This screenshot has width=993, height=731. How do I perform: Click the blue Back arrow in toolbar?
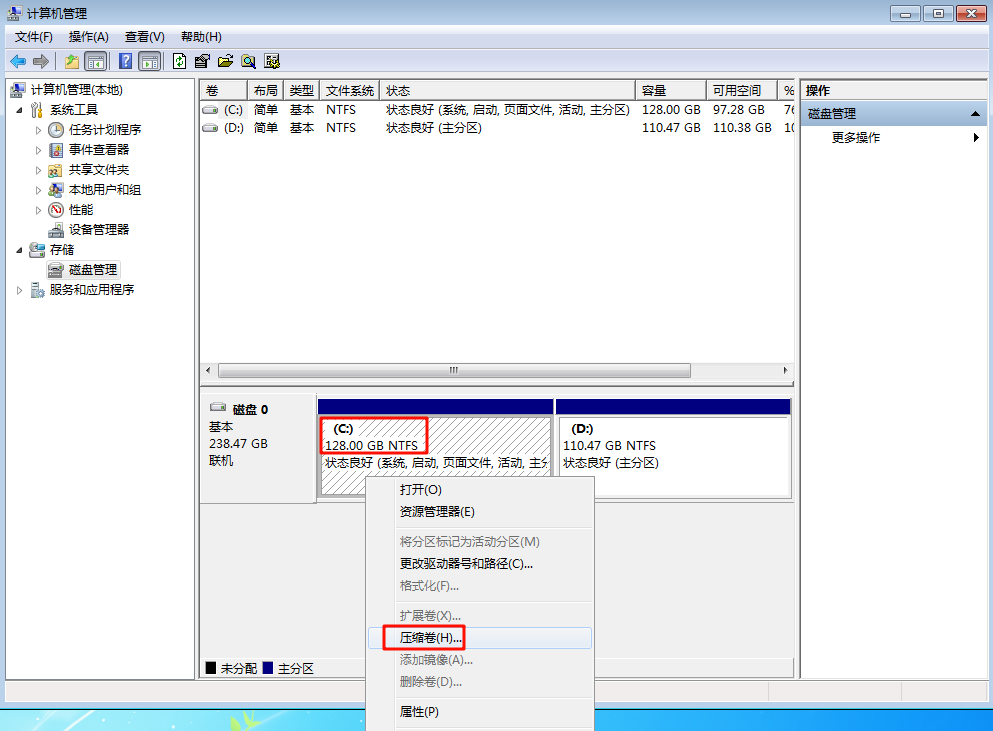[x=18, y=61]
